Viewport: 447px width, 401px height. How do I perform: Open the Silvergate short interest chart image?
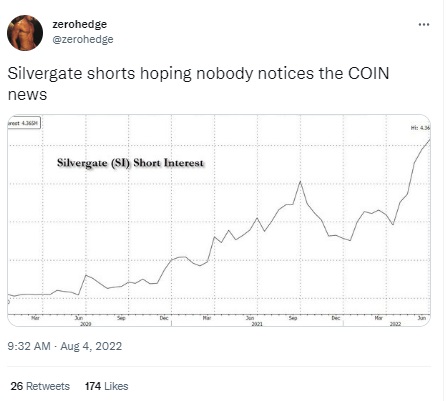click(x=219, y=220)
